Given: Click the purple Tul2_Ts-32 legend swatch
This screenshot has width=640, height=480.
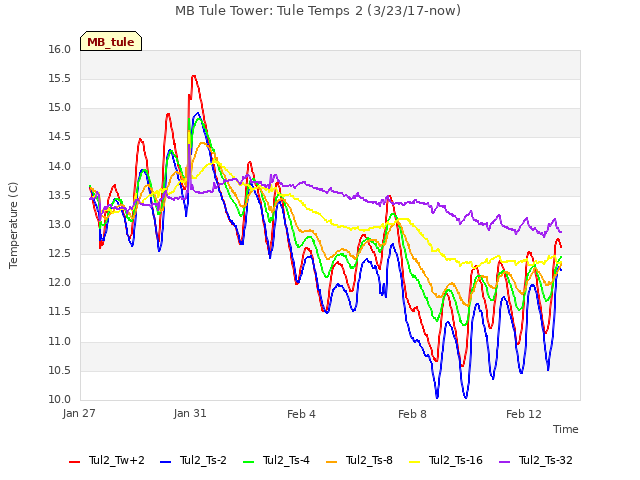Looking at the screenshot, I should coord(504,462).
